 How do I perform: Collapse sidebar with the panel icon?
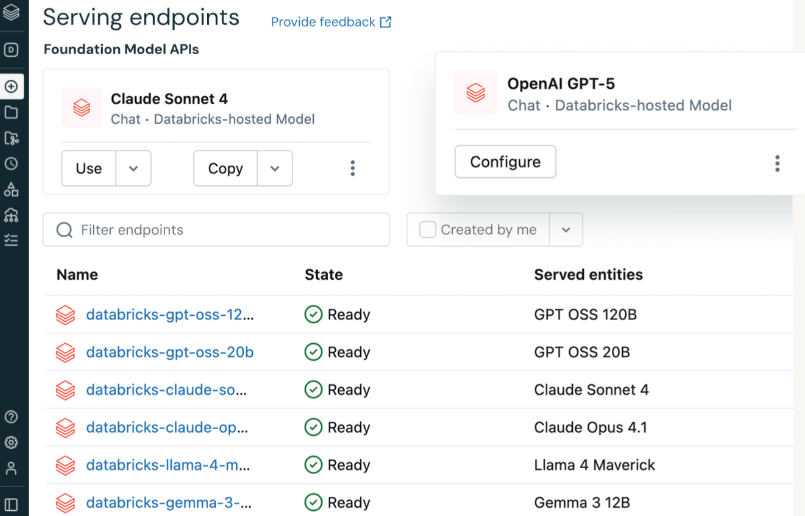pos(11,505)
